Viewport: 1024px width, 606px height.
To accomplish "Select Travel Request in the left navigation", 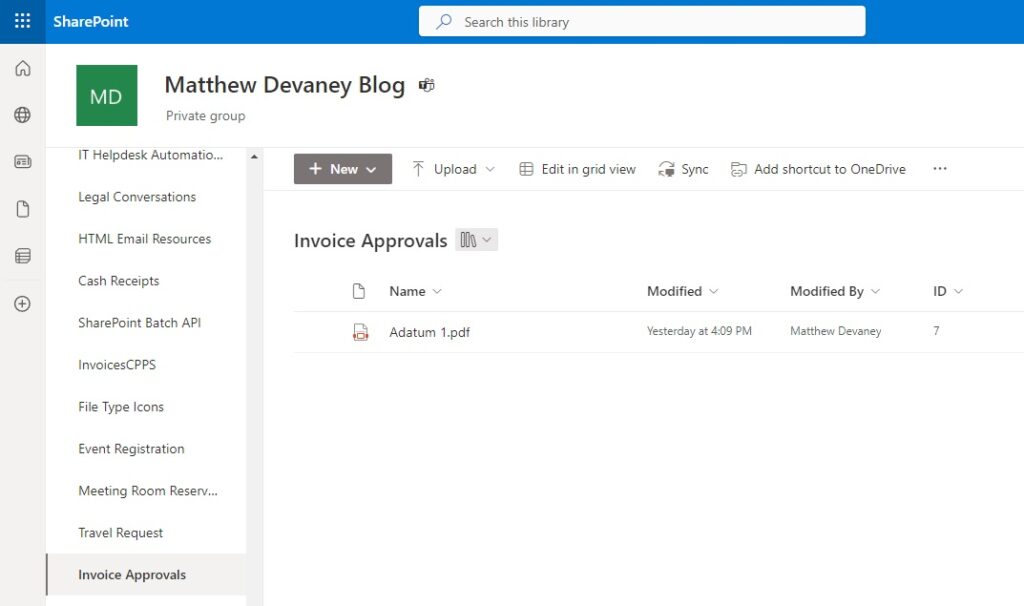I will 119,532.
